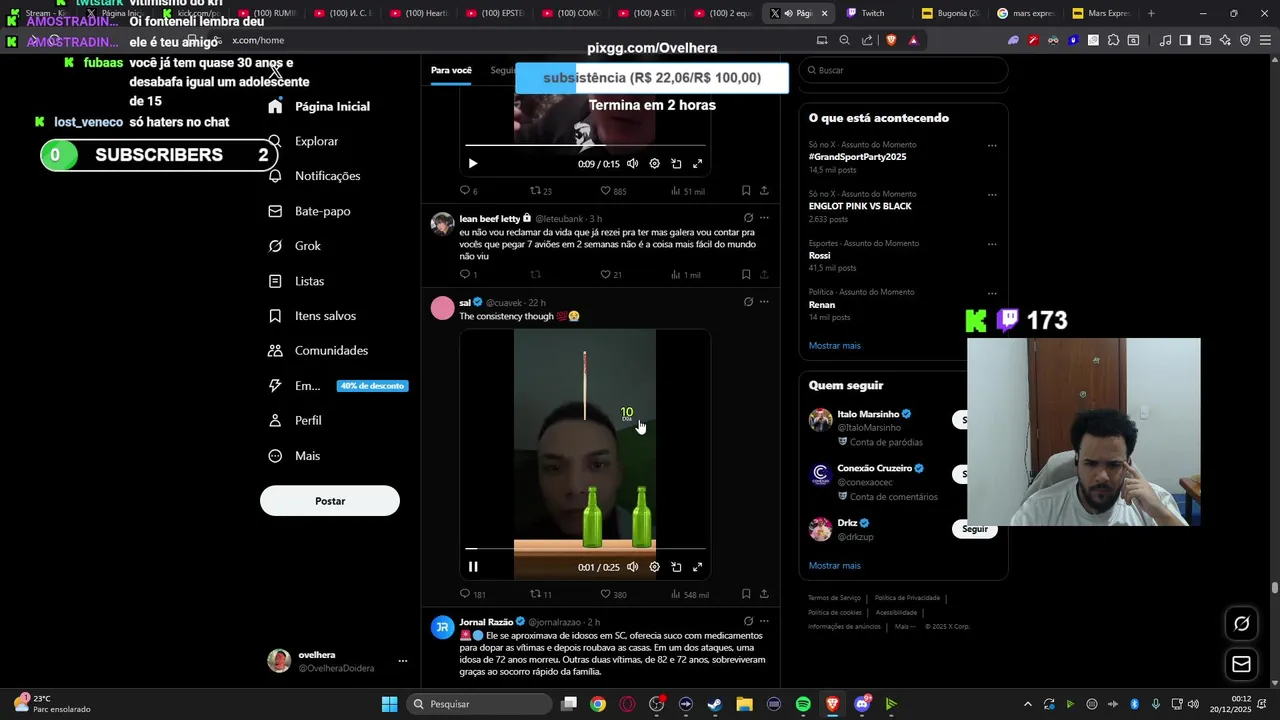Enter fullscreen on sal's video
1280x720 pixels.
tap(698, 567)
